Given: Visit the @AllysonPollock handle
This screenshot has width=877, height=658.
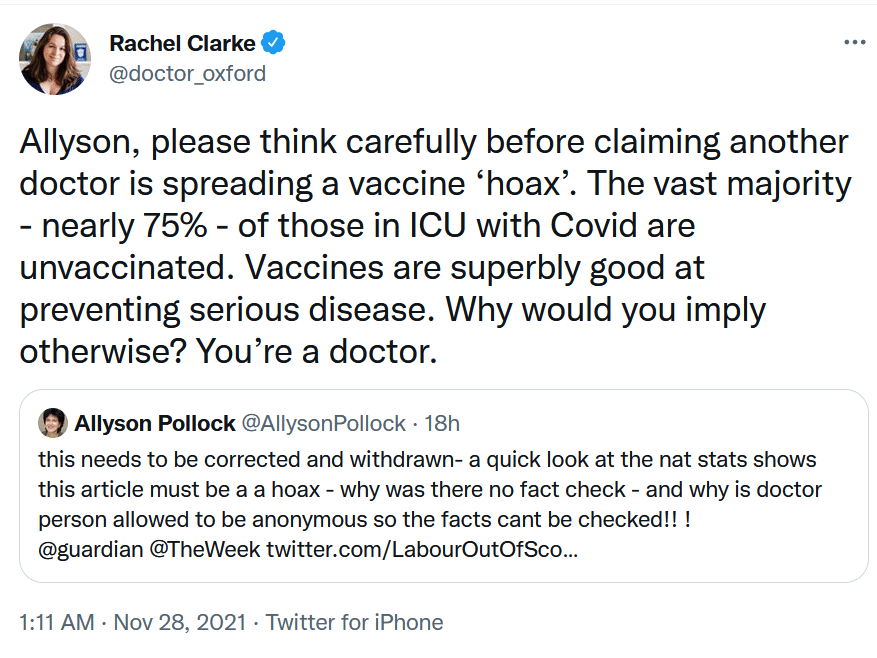Looking at the screenshot, I should tap(323, 424).
